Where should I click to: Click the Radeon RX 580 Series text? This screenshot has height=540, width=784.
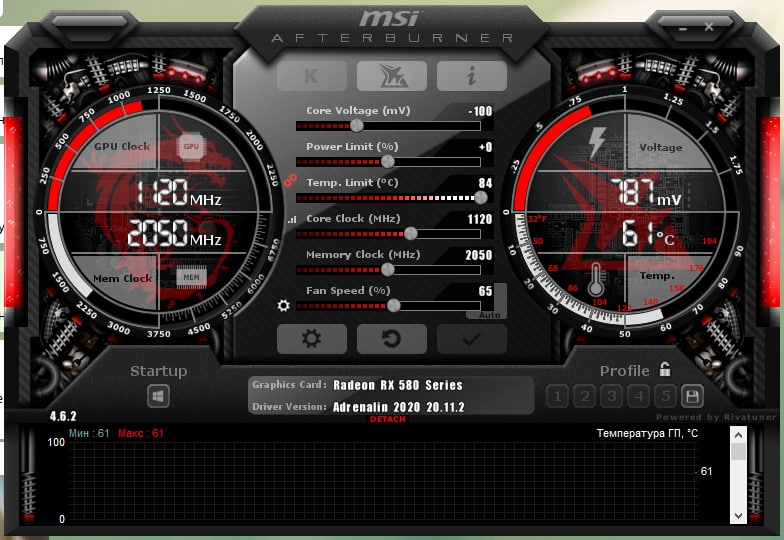click(x=398, y=385)
